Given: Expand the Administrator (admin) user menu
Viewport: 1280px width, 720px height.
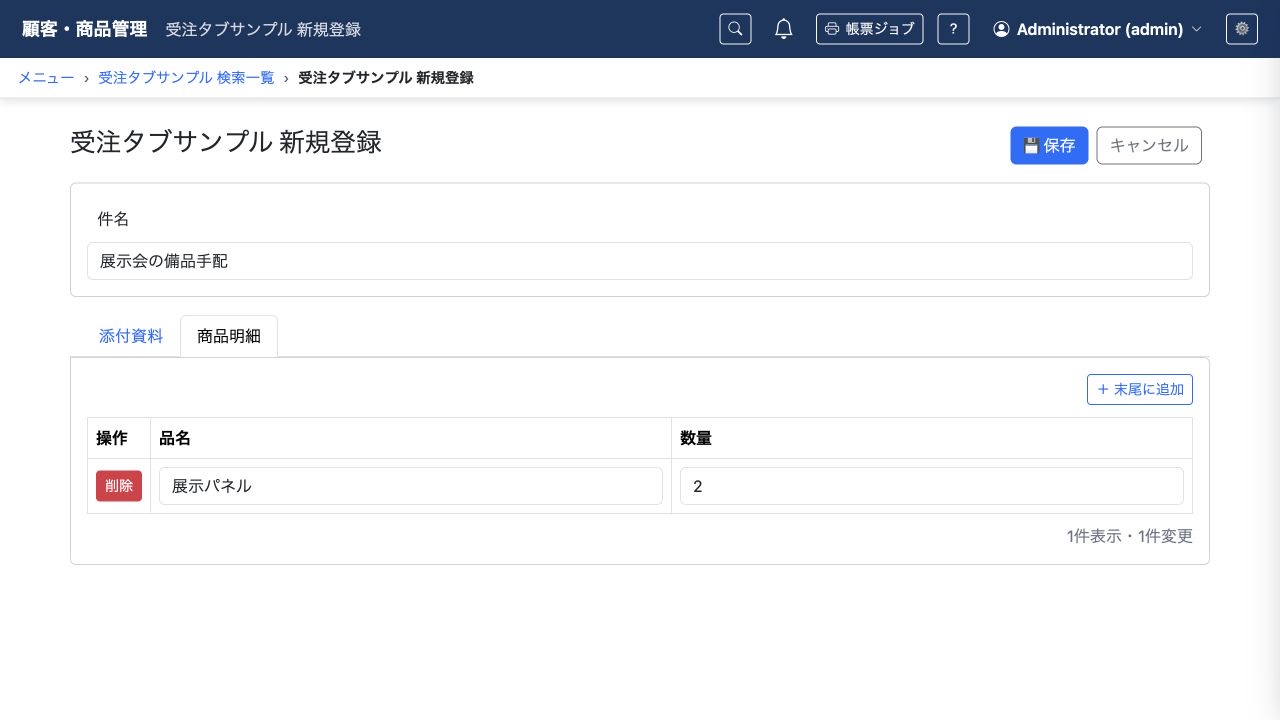Looking at the screenshot, I should tap(1097, 29).
